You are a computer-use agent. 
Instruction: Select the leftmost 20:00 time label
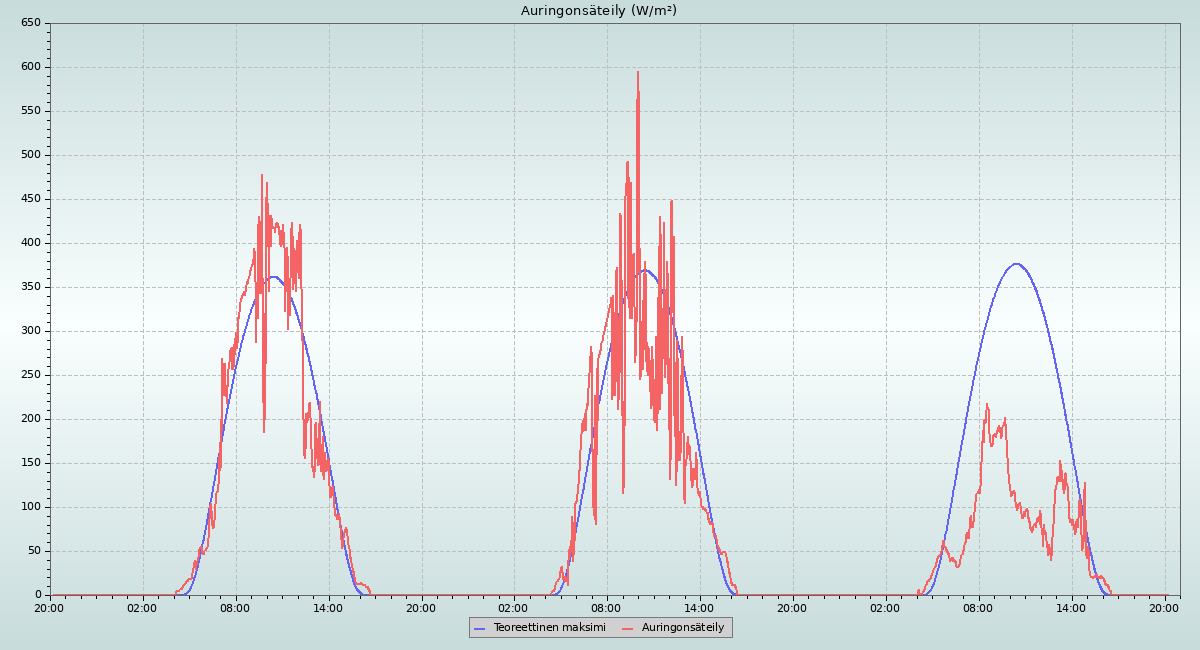pos(50,607)
